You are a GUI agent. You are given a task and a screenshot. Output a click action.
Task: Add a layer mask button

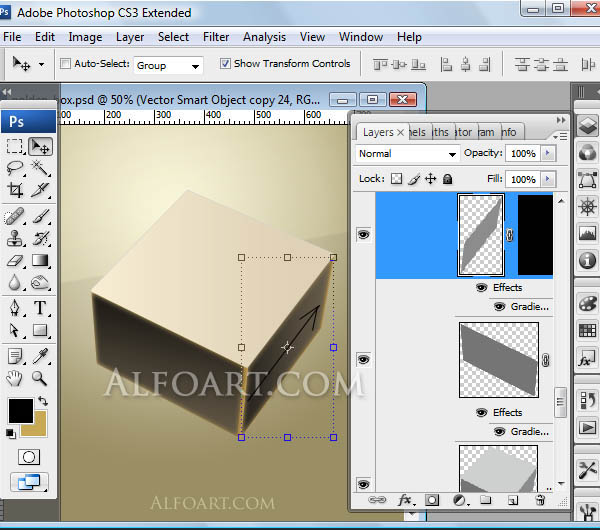(x=432, y=500)
